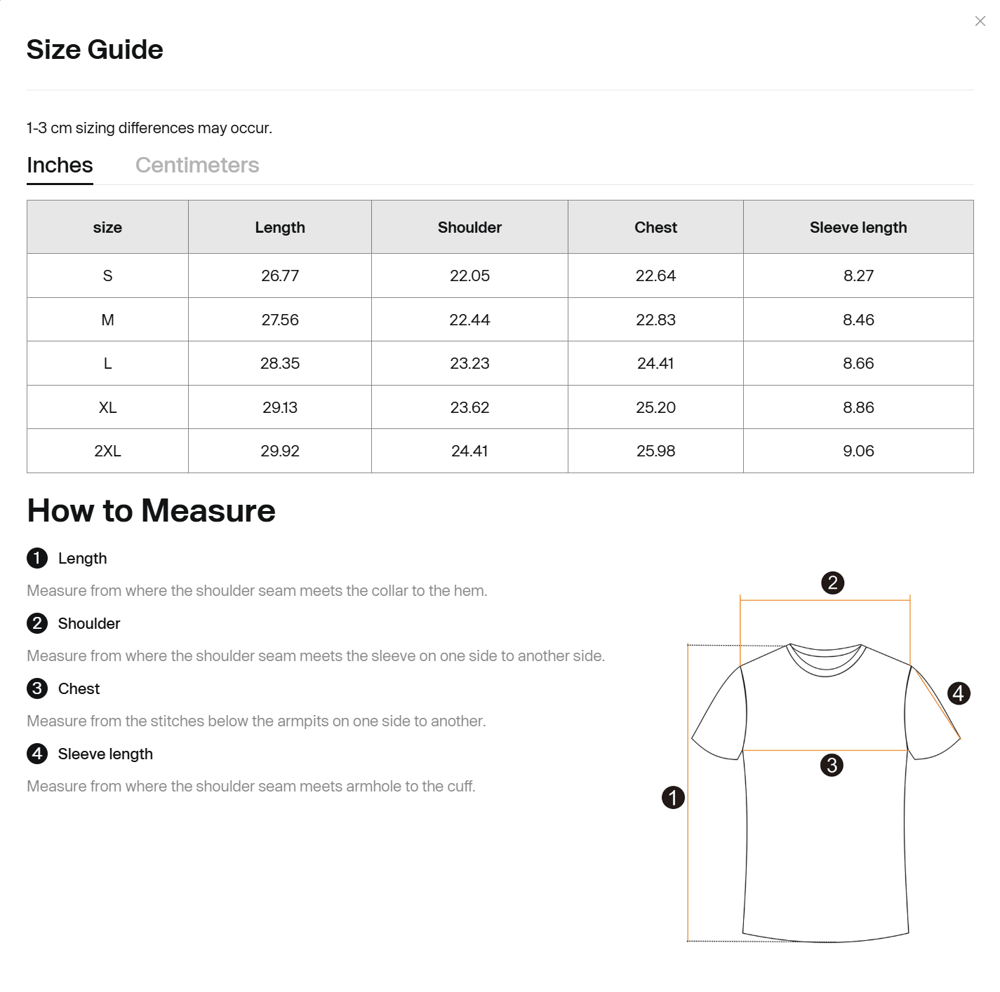This screenshot has width=1000, height=992.
Task: Select the 2XL size row label
Action: 107,451
